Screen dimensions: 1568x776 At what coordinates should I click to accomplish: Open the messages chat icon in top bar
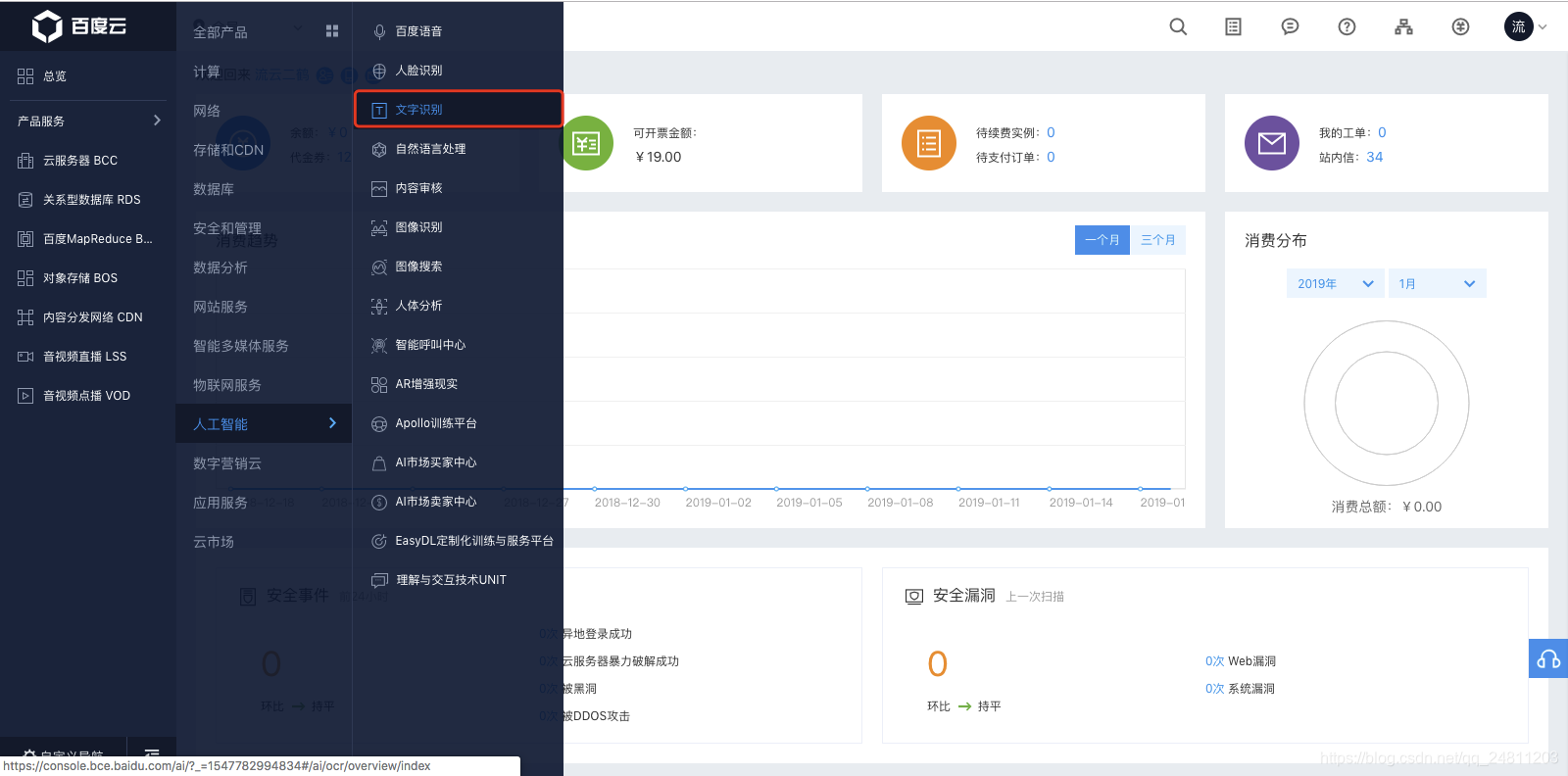click(x=1290, y=26)
